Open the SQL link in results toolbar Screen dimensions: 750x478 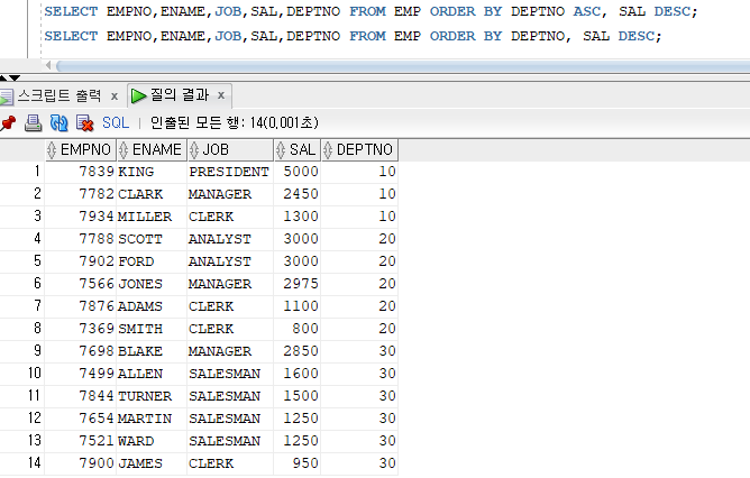tap(115, 123)
